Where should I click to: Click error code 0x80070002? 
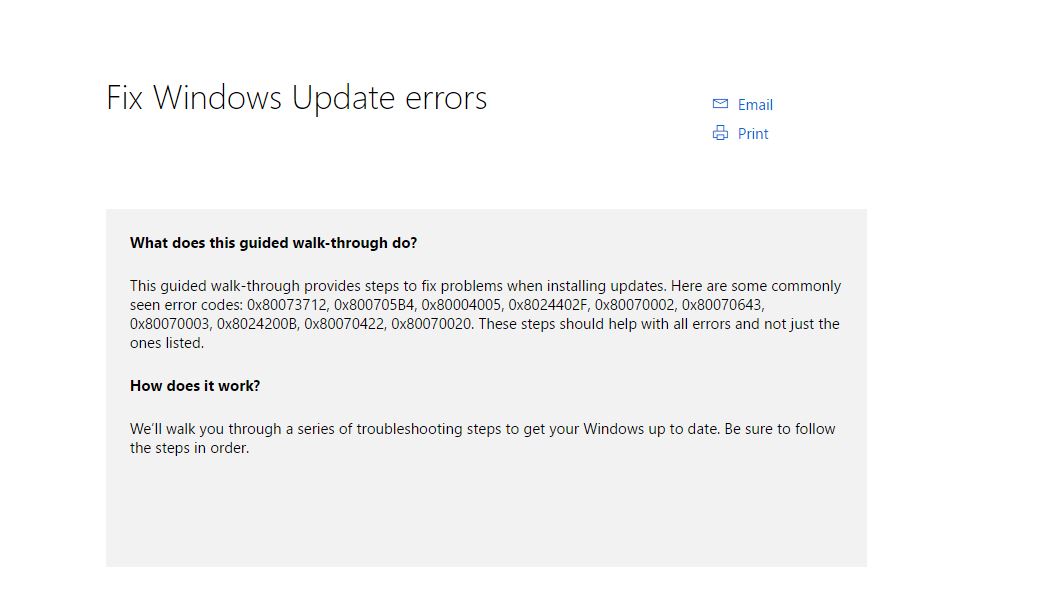pos(635,305)
